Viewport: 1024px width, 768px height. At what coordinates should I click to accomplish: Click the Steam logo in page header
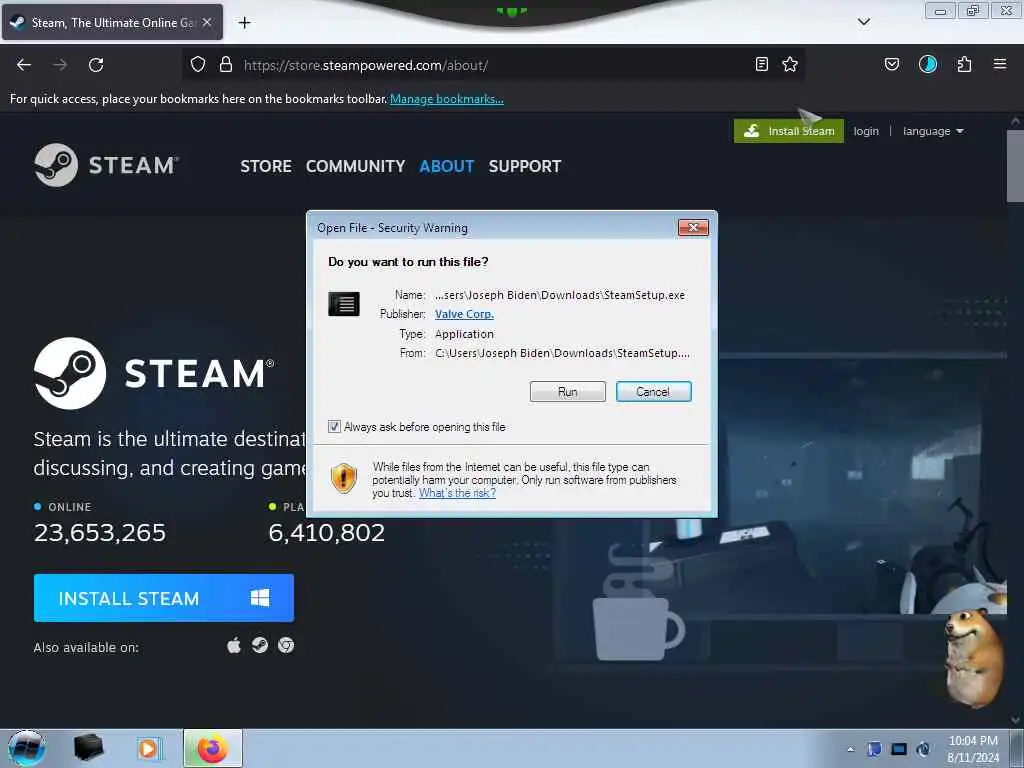(x=106, y=165)
